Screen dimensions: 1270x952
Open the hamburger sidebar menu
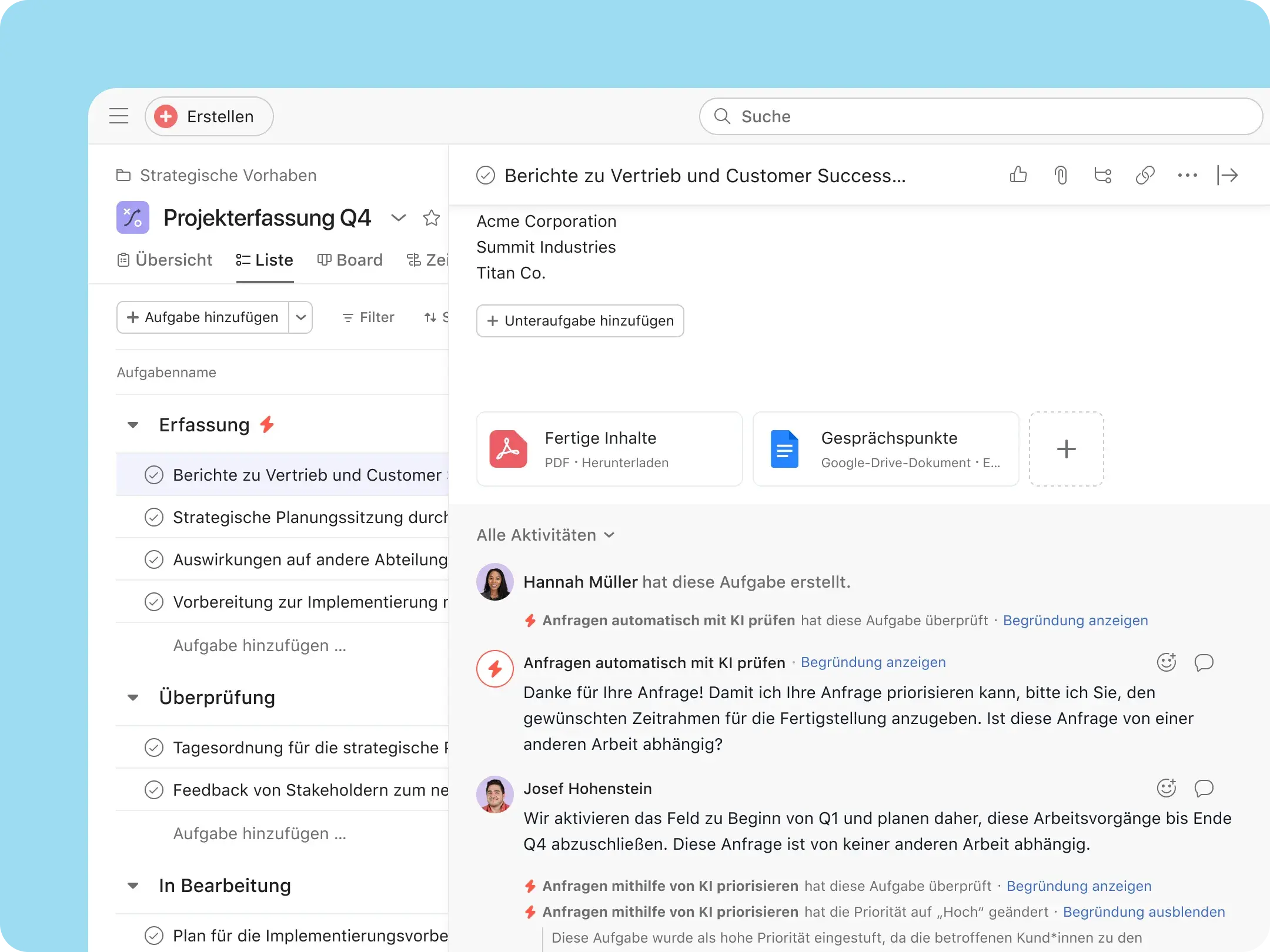(x=119, y=116)
